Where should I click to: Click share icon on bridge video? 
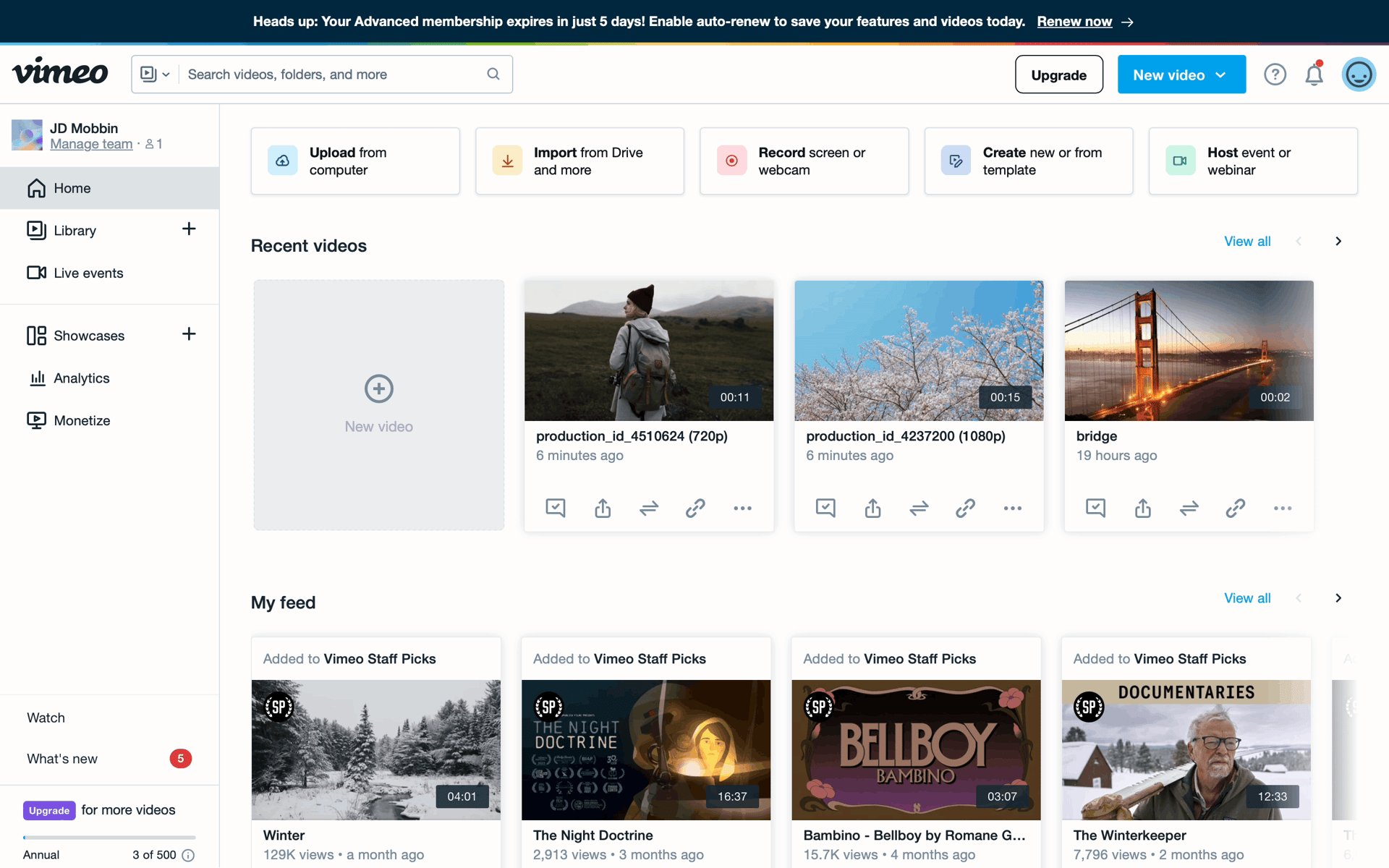point(1143,508)
